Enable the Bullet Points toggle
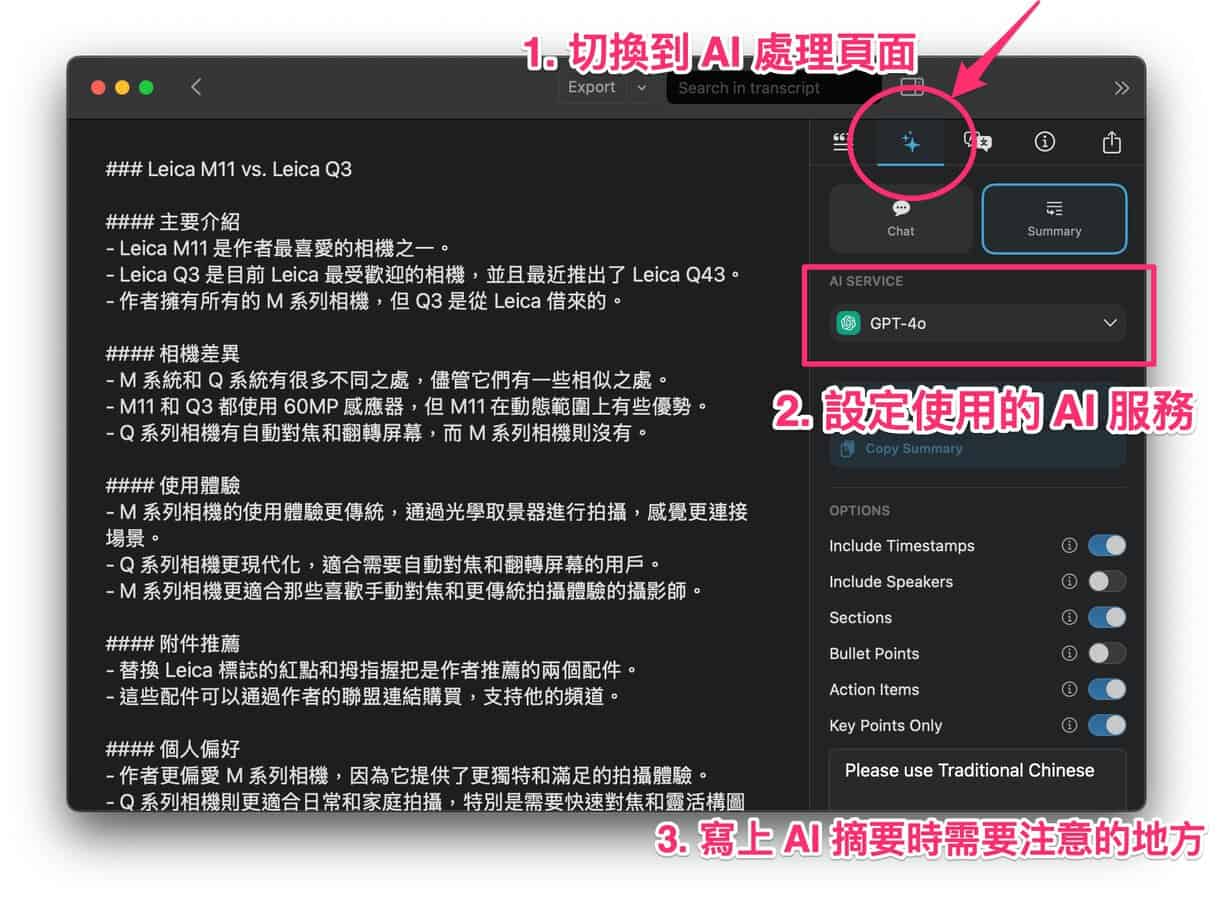Screen dimensions: 1223x900 pos(1106,654)
